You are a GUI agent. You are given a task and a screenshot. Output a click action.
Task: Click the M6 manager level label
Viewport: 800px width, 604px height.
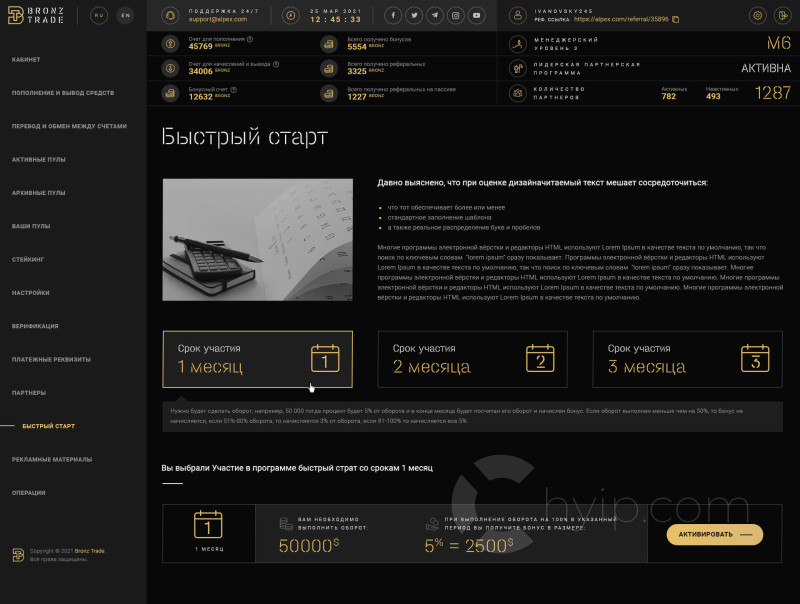[779, 43]
